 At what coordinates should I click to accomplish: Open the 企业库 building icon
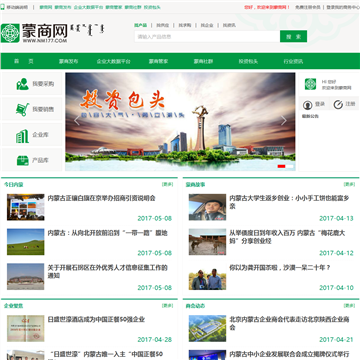[x=22, y=136]
